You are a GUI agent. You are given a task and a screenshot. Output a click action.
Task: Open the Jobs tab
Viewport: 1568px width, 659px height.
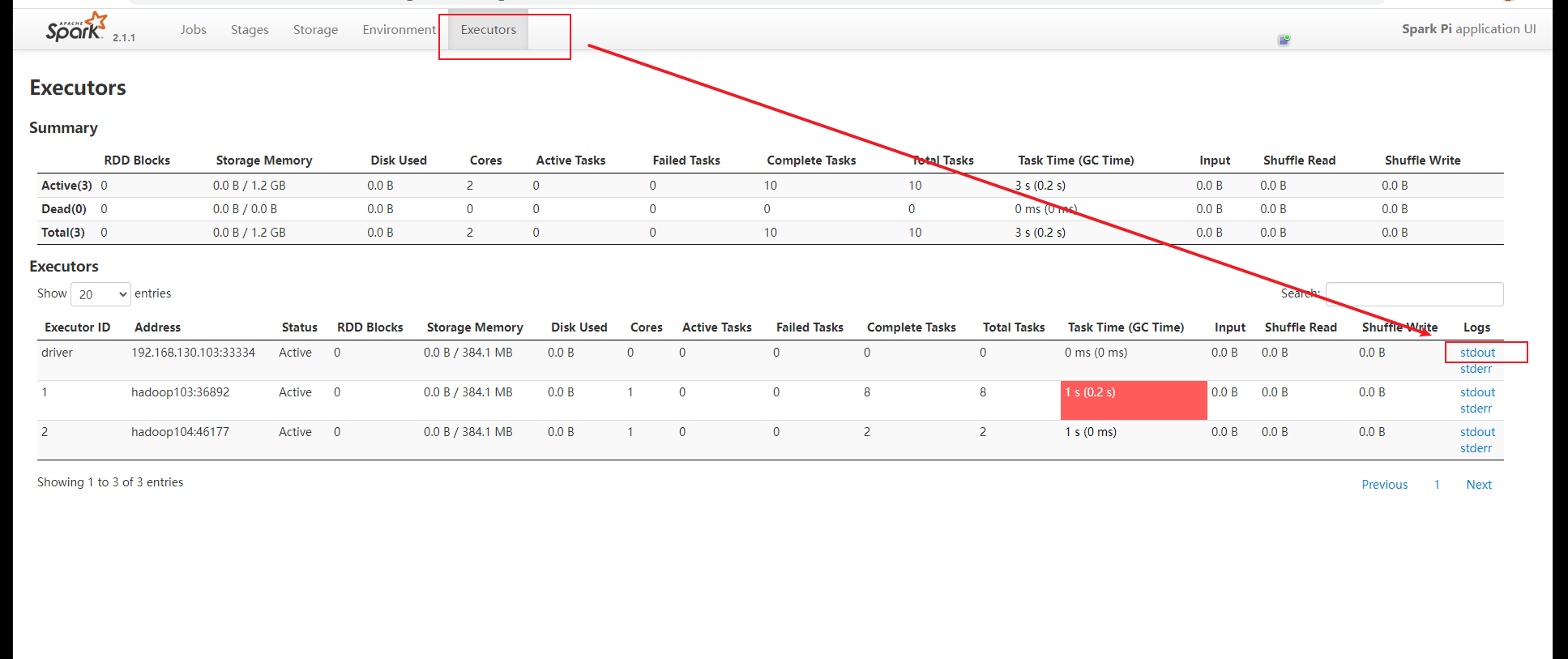(193, 30)
